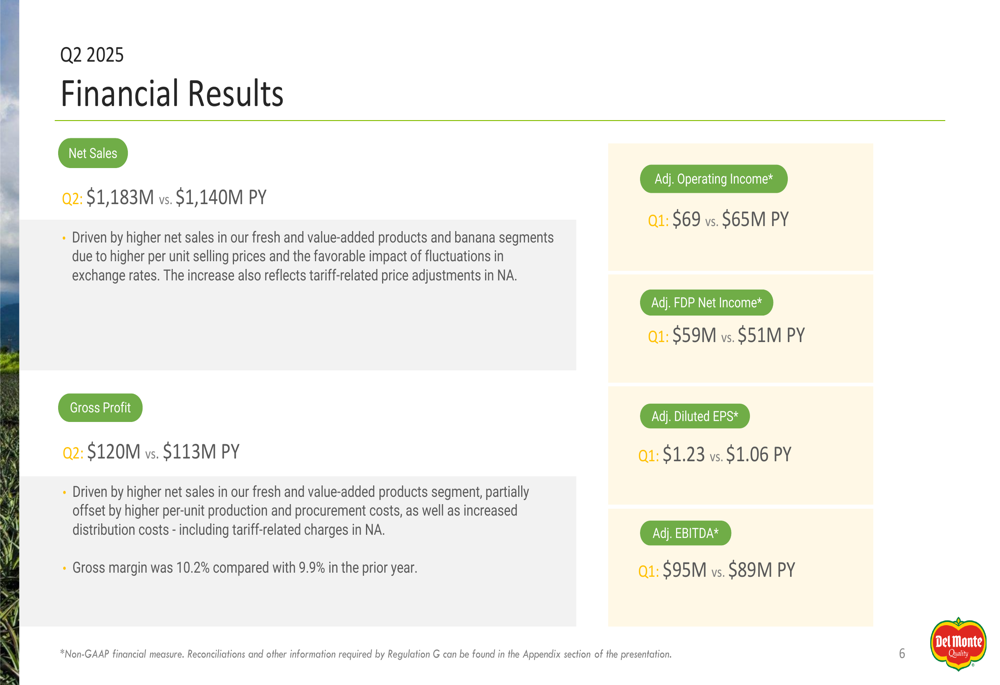The height and width of the screenshot is (685, 1000).
Task: Select the Gross Profit green label
Action: (x=100, y=408)
